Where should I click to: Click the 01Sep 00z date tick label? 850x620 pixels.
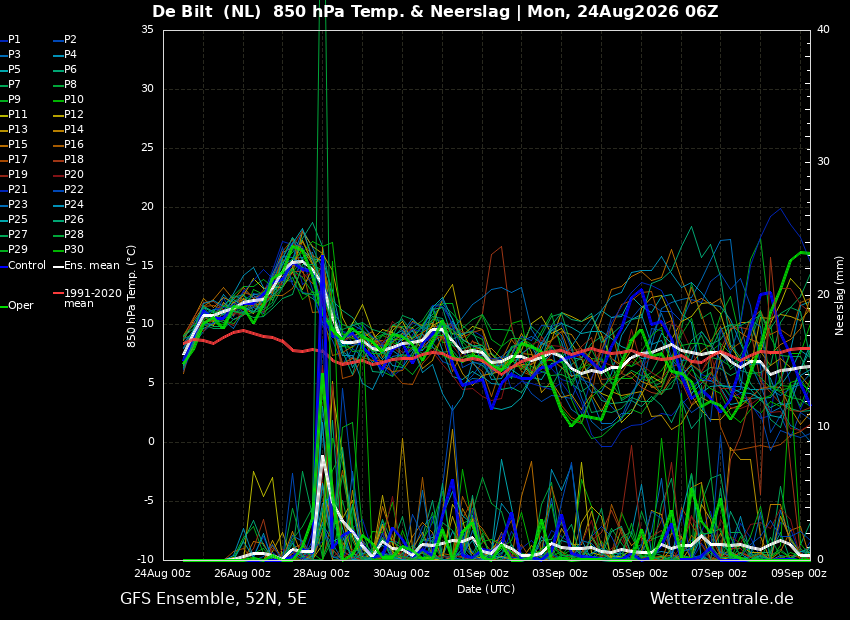[481, 573]
